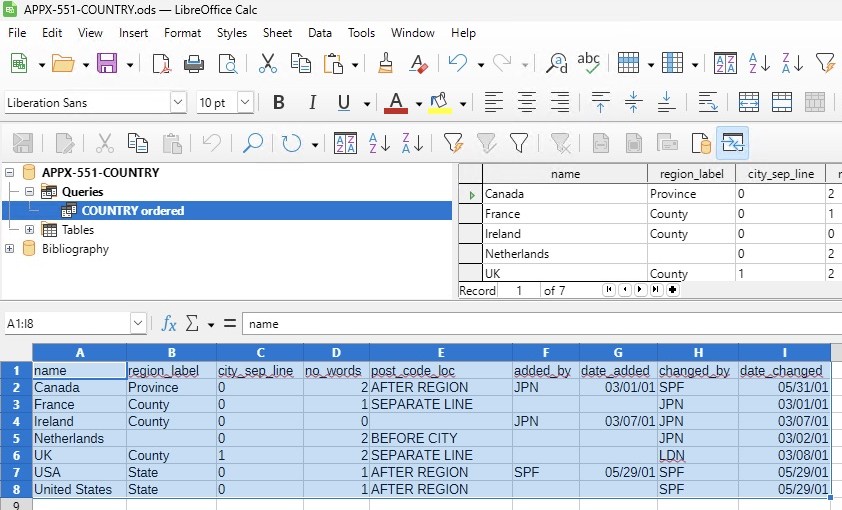842x510 pixels.
Task: Select spreadsheet column header E
Action: click(x=441, y=353)
